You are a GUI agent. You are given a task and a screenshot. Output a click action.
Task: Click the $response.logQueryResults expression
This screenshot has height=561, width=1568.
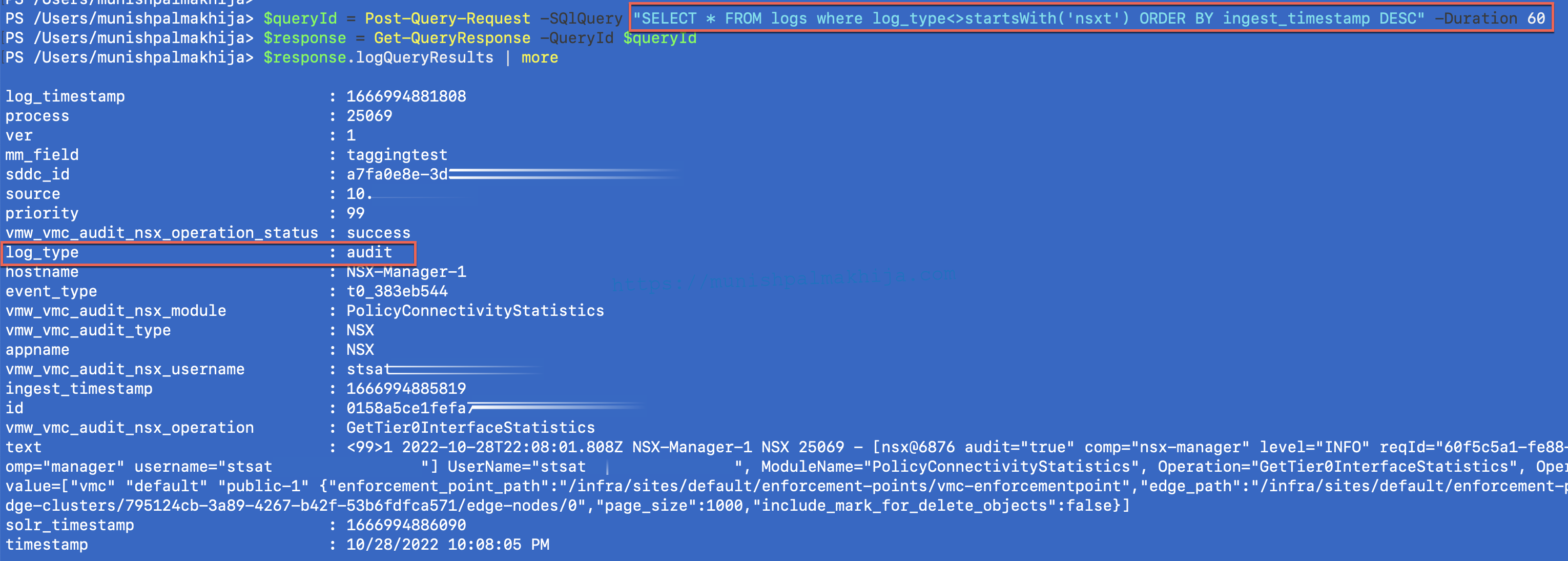[378, 58]
